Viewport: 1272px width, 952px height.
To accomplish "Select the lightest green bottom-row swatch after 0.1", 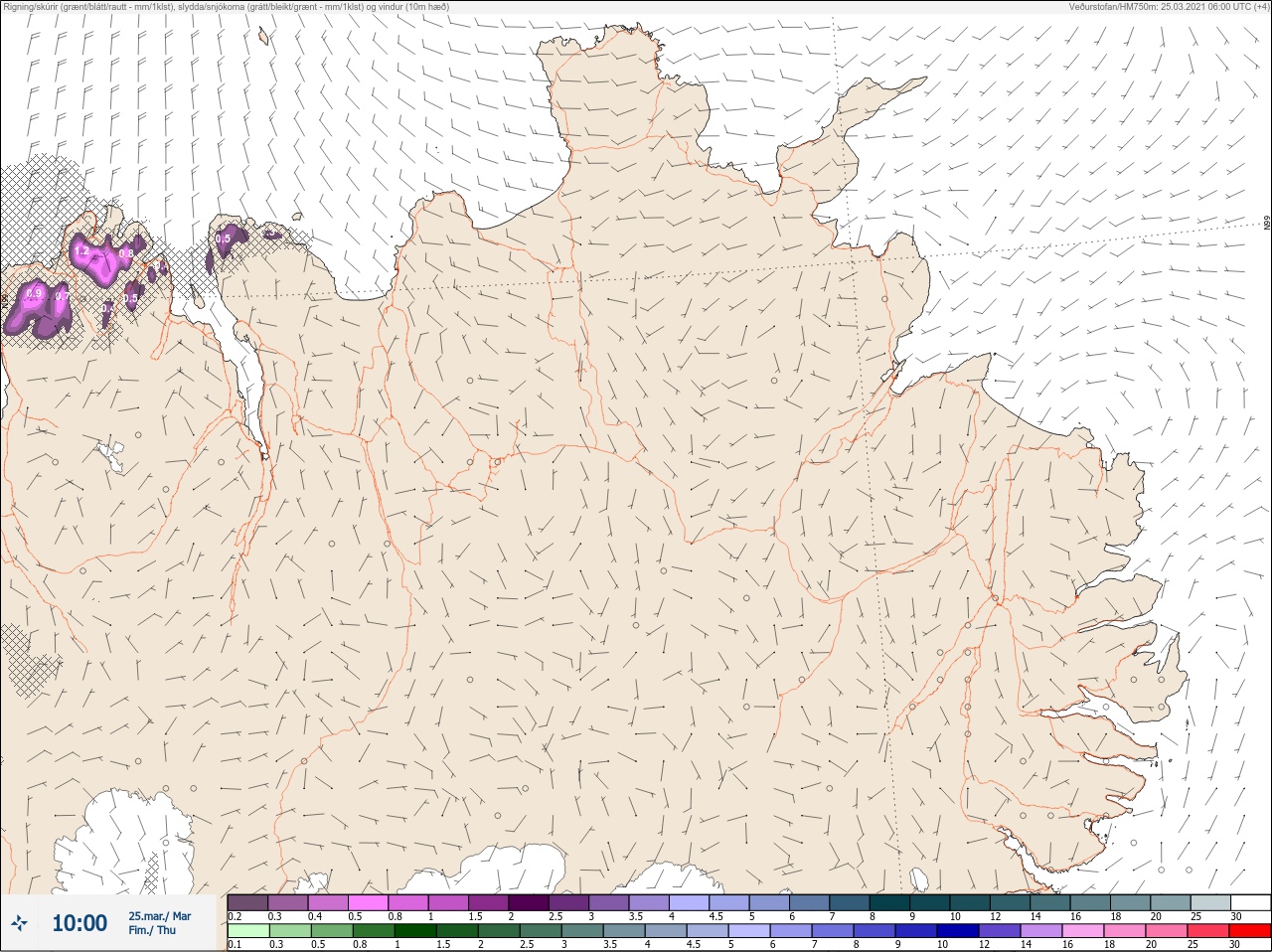I will click(247, 931).
